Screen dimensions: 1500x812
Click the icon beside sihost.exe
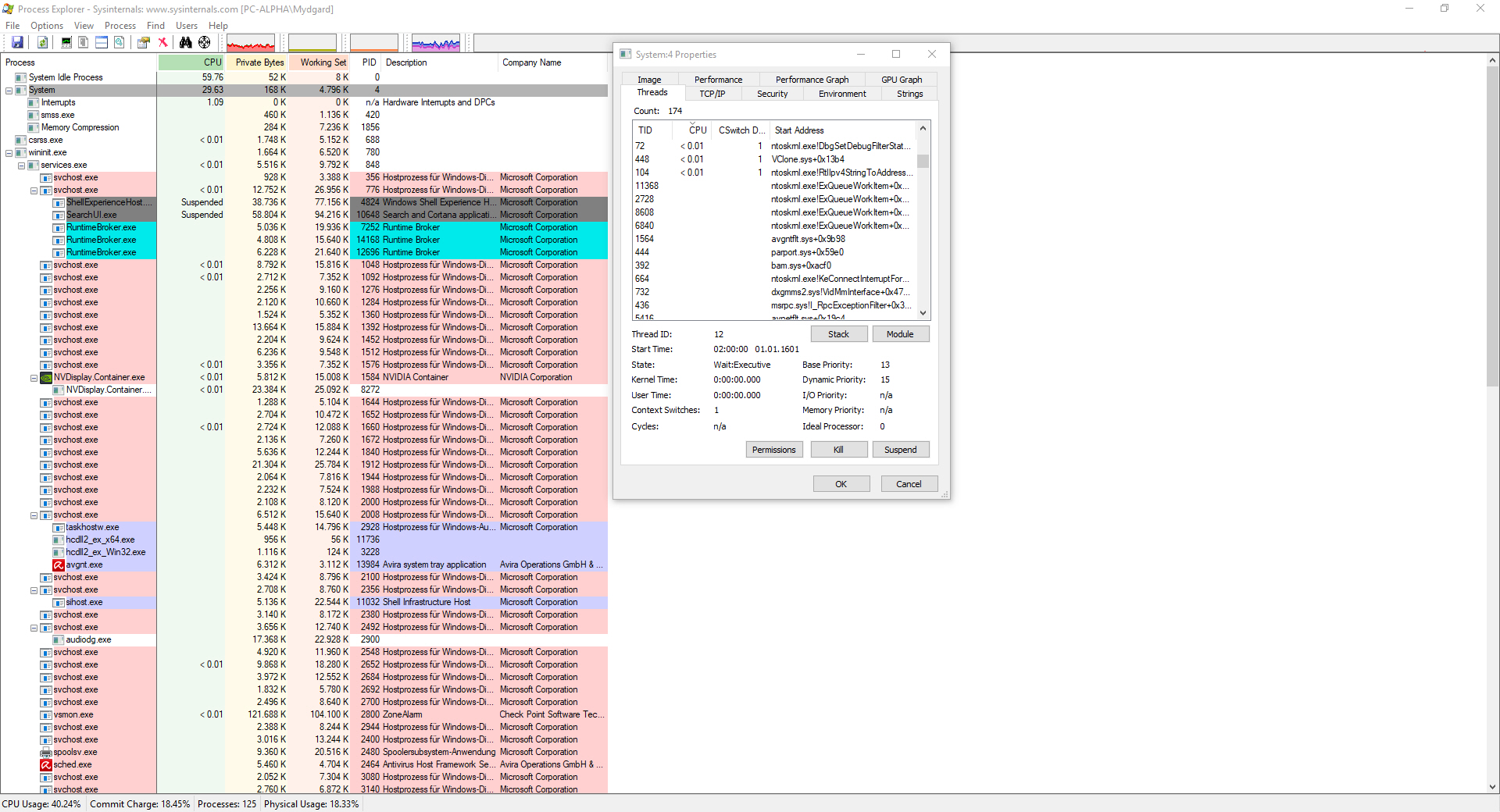[x=59, y=602]
